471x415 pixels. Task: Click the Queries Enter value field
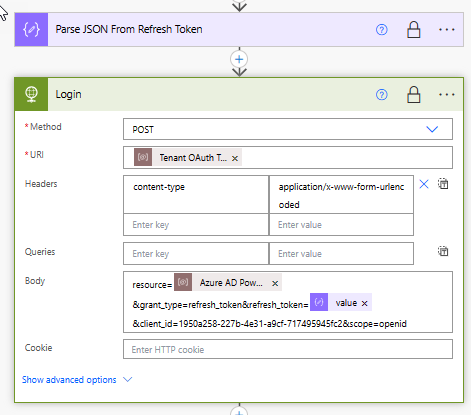tap(341, 254)
